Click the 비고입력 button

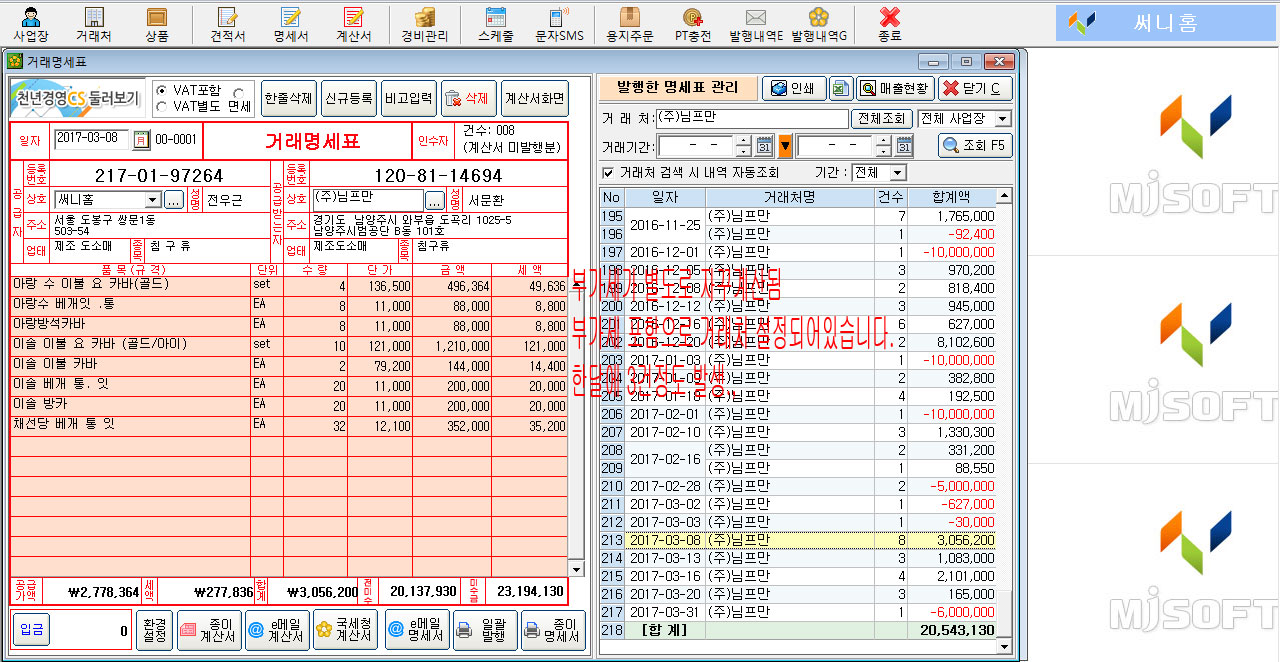point(408,99)
